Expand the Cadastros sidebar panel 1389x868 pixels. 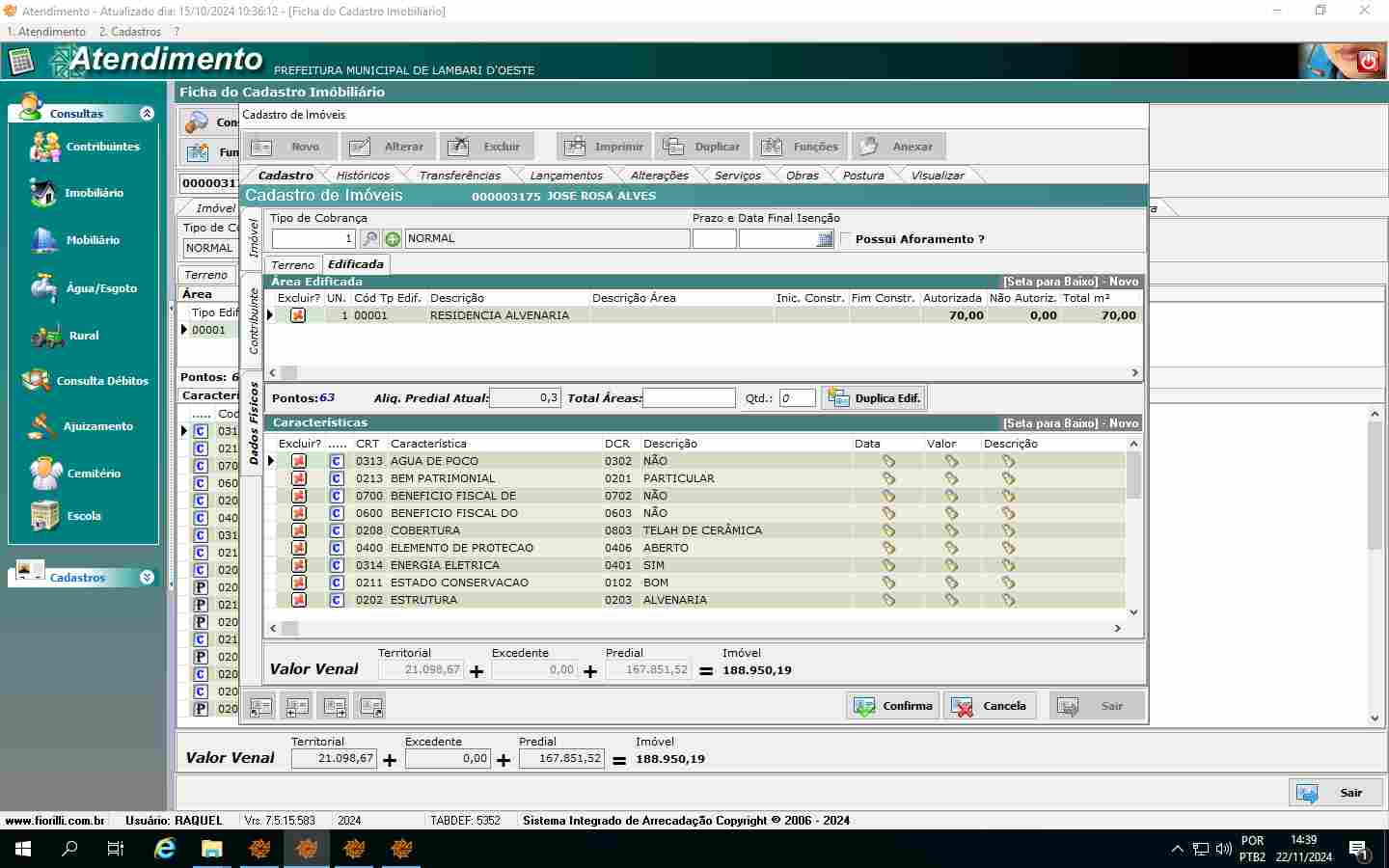pos(147,578)
